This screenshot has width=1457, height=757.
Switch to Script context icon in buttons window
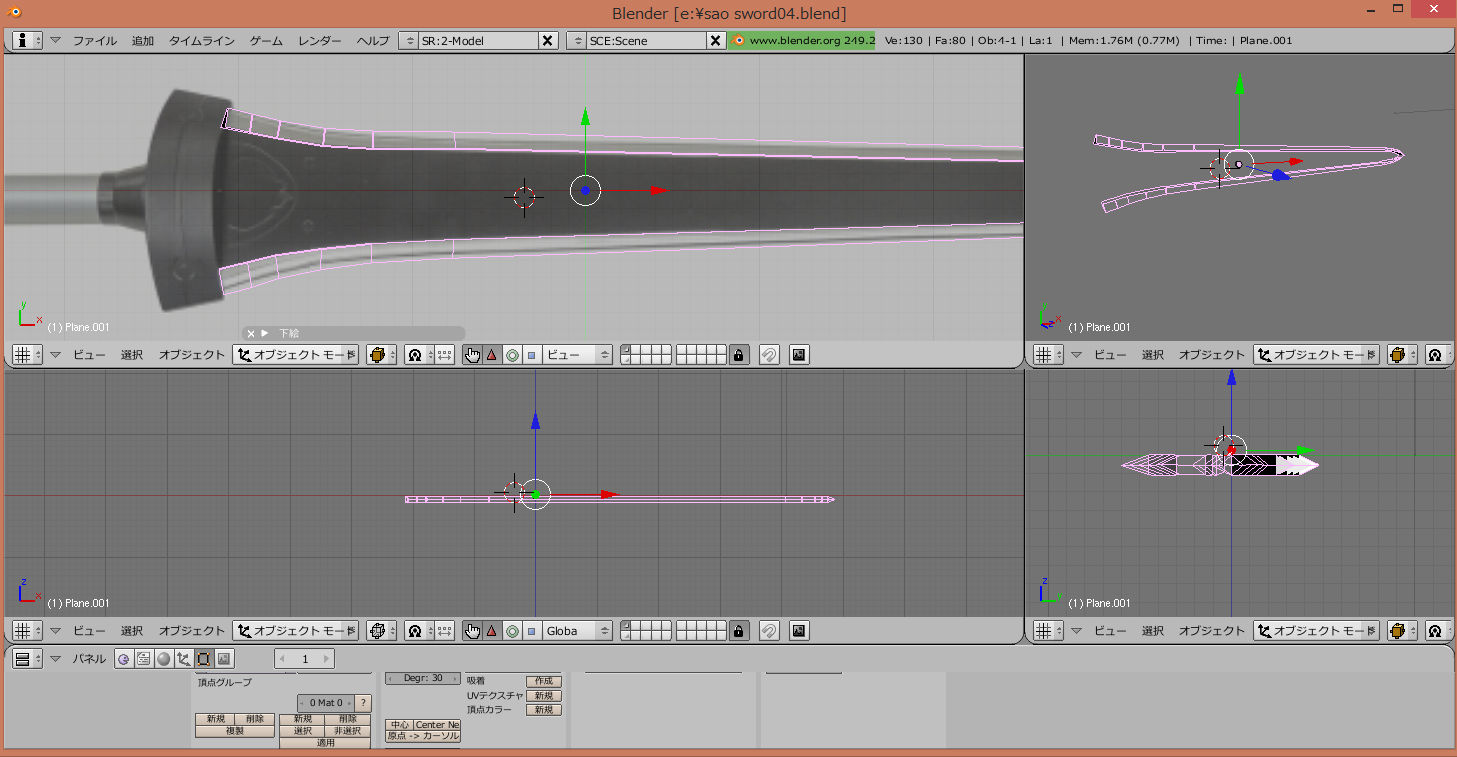pyautogui.click(x=143, y=659)
